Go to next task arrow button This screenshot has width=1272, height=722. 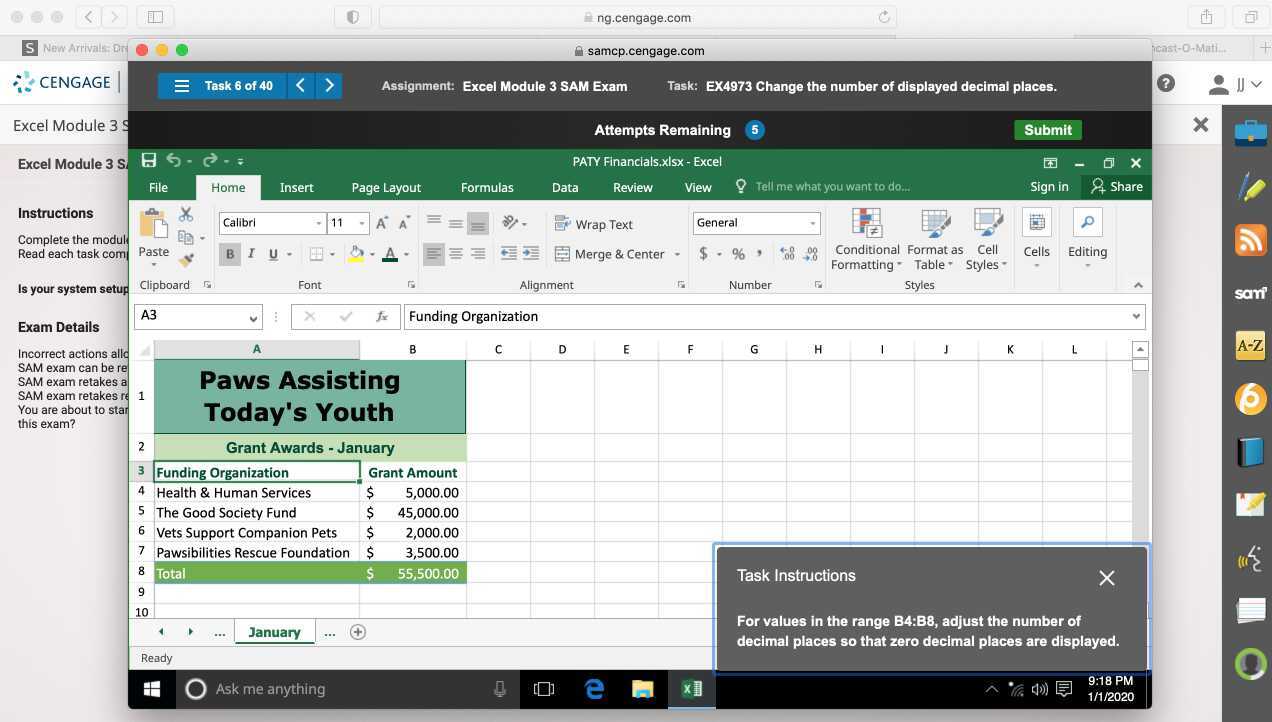[329, 86]
